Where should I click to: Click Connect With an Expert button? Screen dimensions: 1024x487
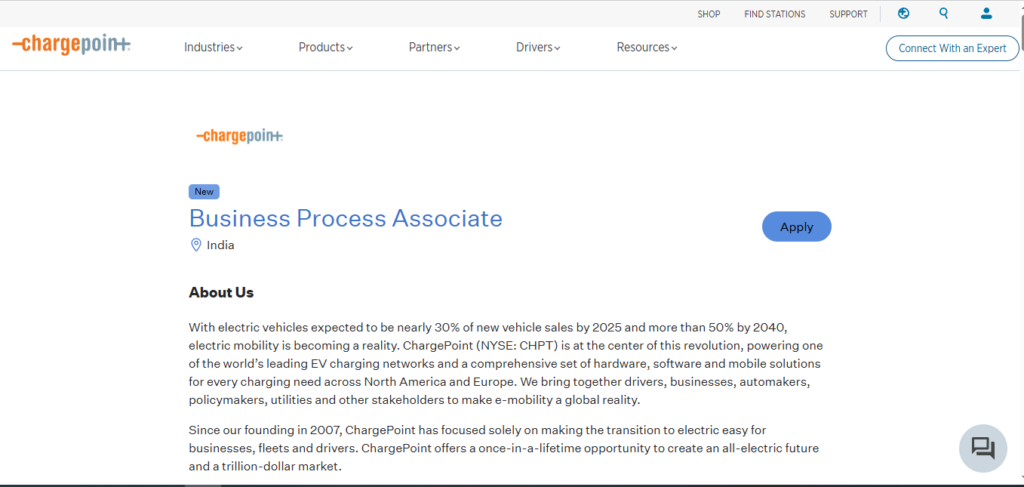(x=952, y=48)
